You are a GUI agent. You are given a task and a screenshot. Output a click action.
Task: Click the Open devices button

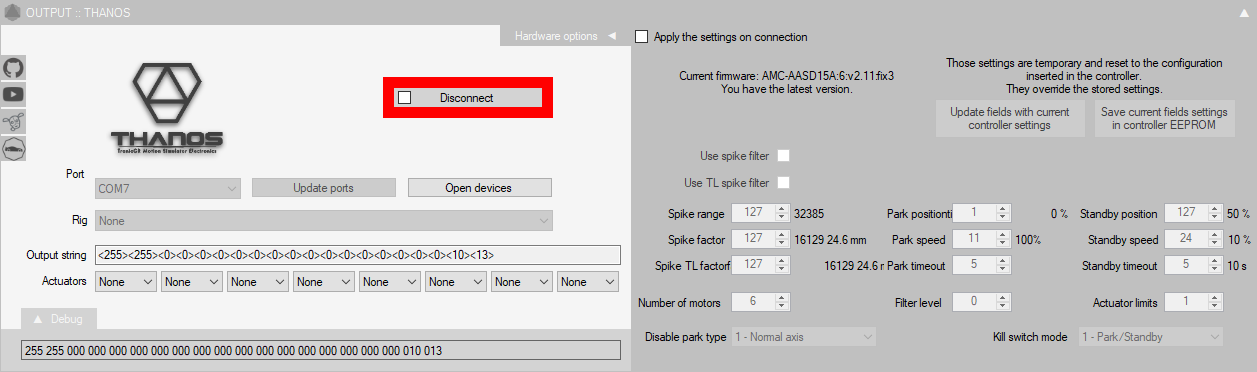[x=479, y=188]
